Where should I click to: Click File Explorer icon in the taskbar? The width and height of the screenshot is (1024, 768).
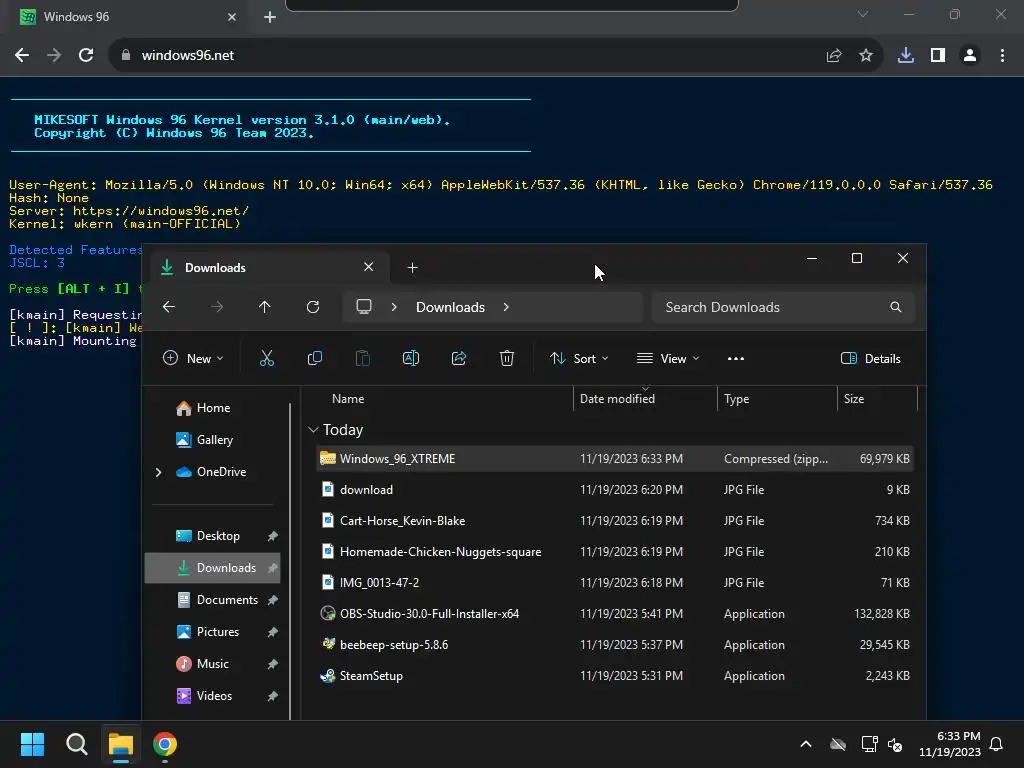[x=121, y=744]
